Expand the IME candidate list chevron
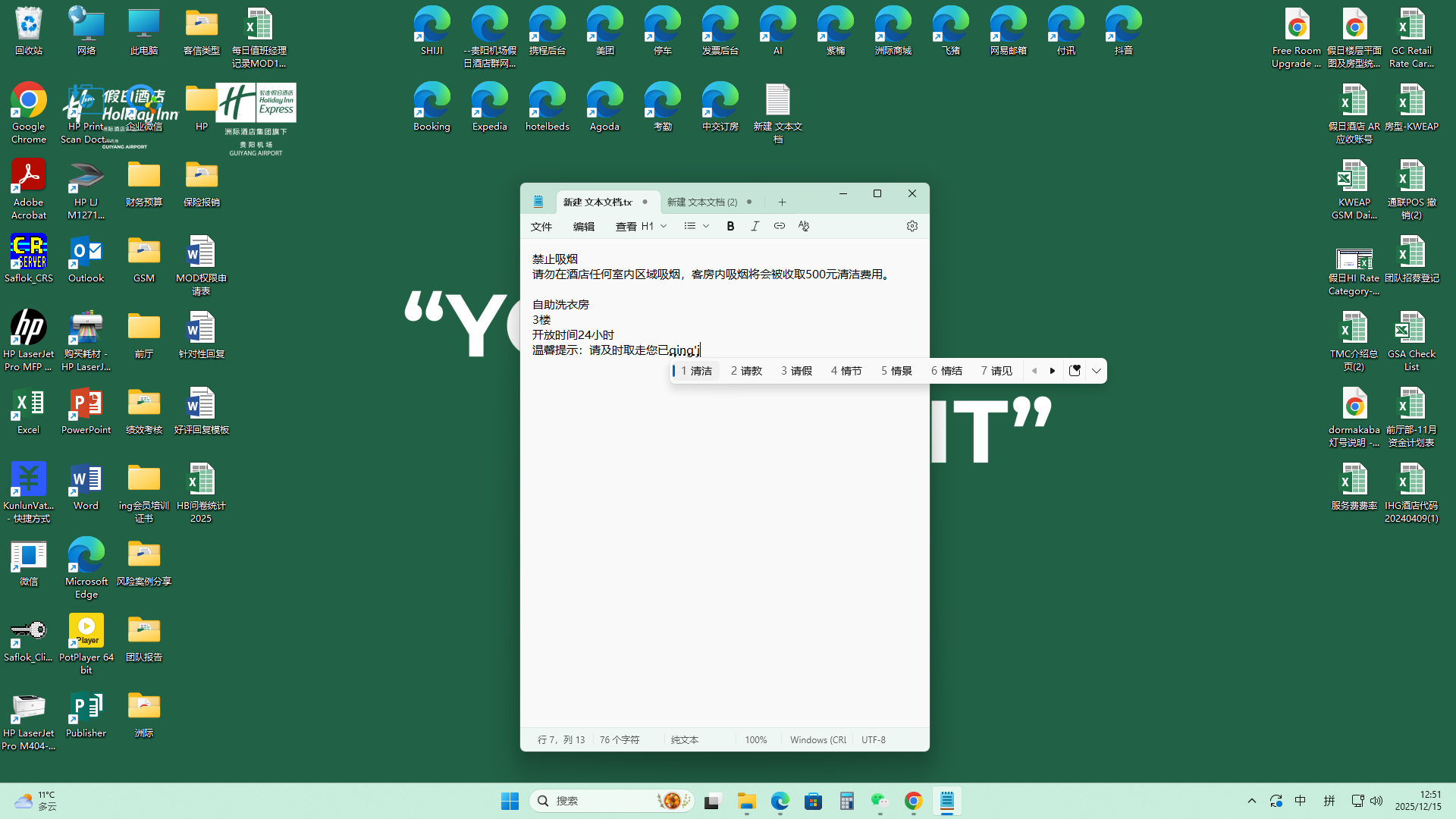 pyautogui.click(x=1096, y=371)
